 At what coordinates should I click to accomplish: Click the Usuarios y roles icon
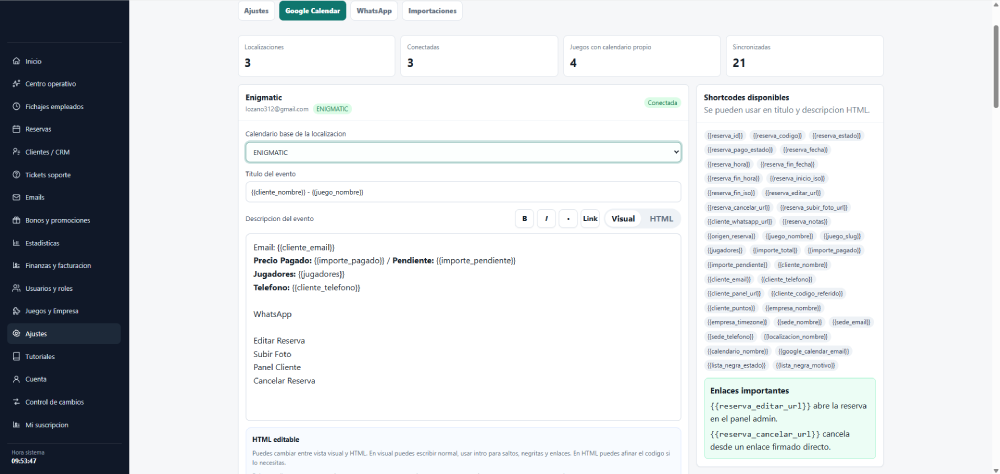17,288
